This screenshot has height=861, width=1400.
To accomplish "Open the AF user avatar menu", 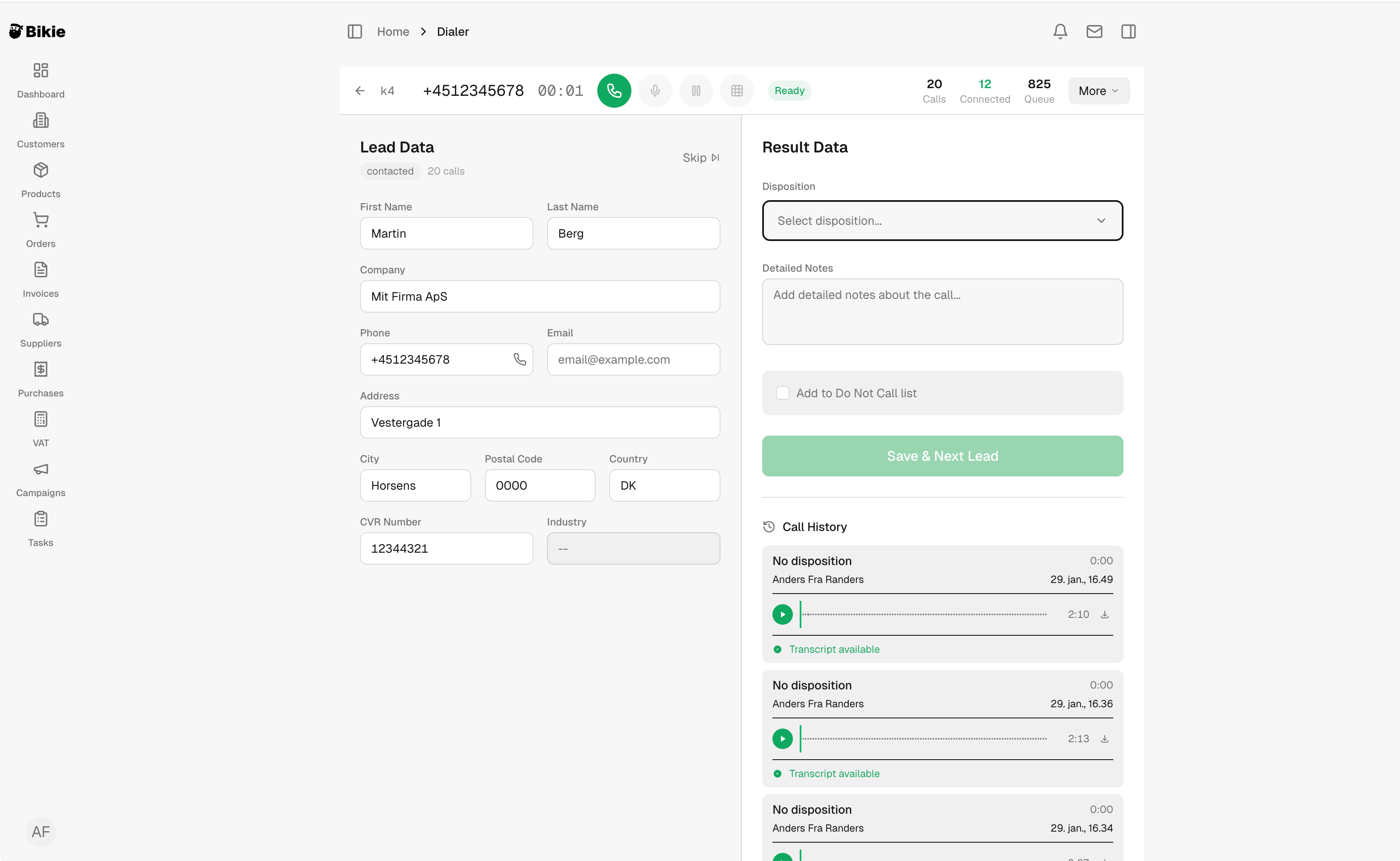I will 40,831.
